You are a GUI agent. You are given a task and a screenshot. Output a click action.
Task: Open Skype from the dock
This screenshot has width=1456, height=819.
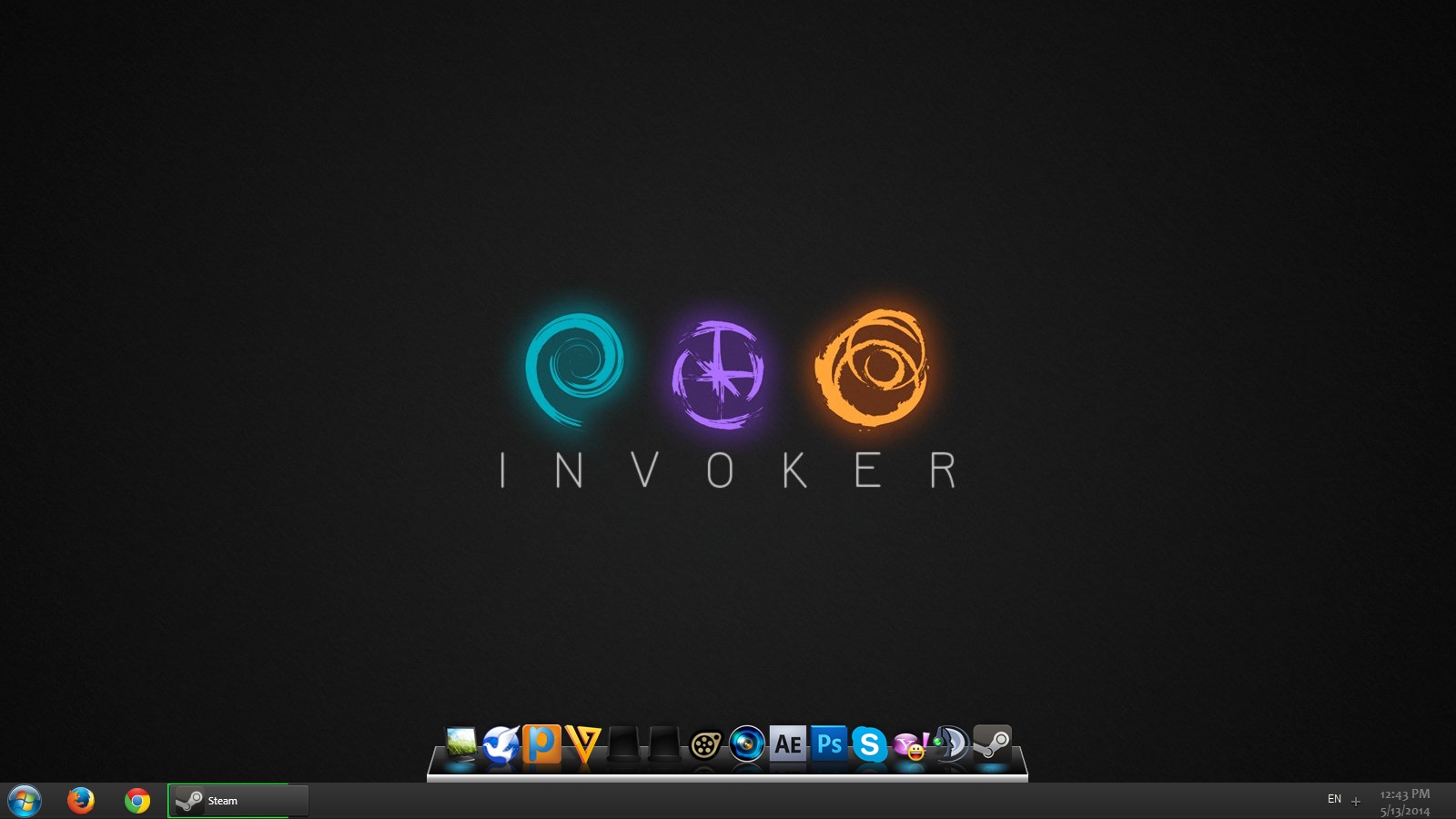869,744
